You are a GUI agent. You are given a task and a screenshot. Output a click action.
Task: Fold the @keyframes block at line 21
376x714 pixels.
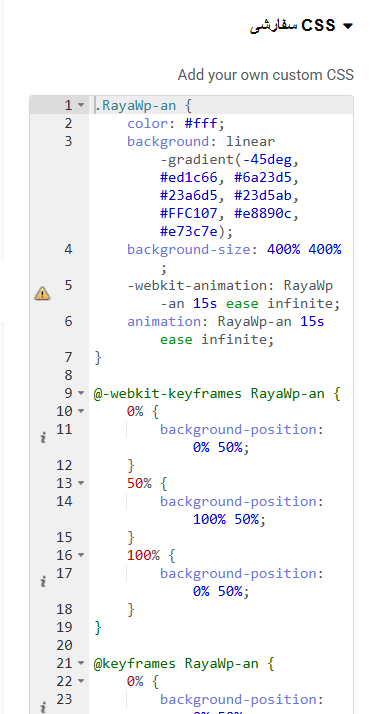click(81, 663)
